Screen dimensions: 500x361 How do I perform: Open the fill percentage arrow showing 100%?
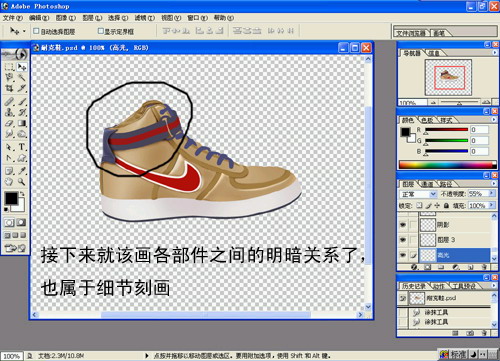coord(492,205)
